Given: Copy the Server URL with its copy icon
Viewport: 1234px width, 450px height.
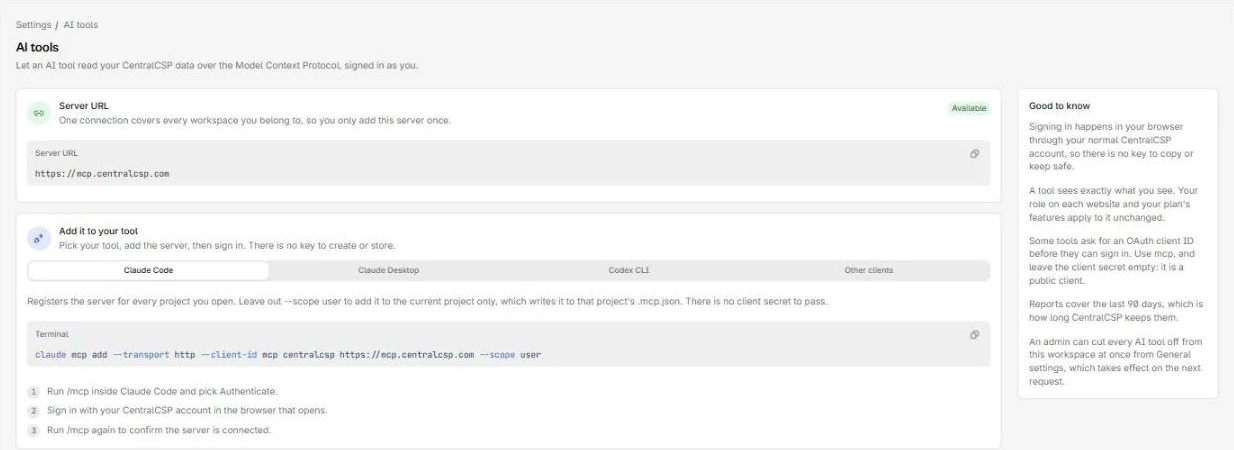Looking at the screenshot, I should point(974,153).
